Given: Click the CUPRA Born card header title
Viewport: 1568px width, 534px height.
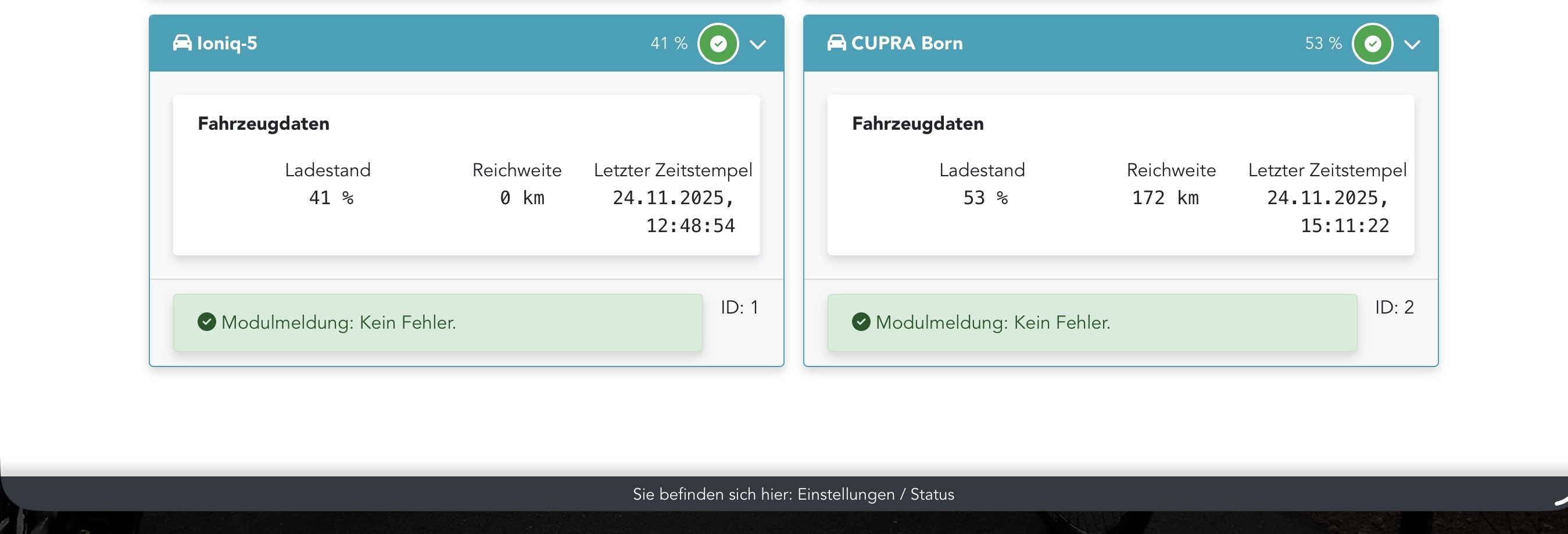Looking at the screenshot, I should coord(907,43).
